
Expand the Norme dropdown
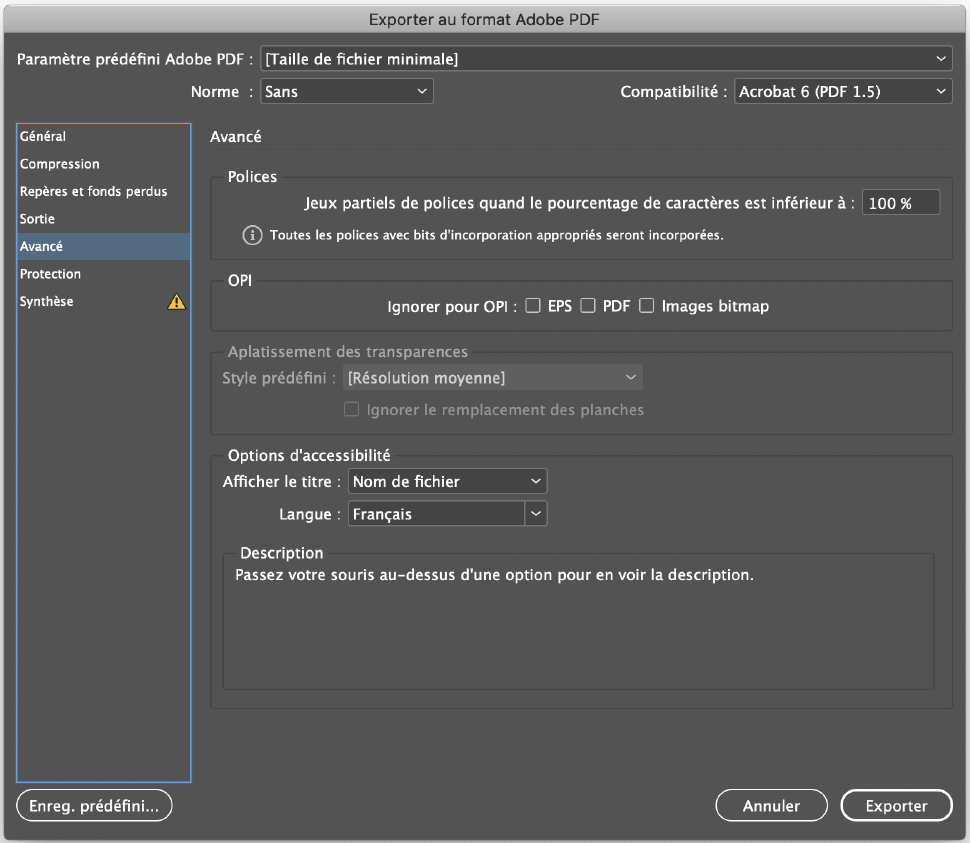346,92
